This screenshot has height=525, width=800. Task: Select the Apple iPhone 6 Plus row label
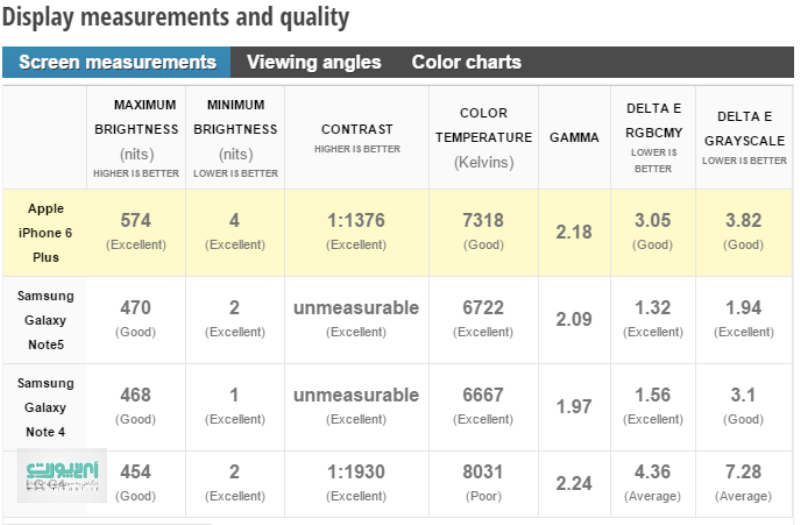[45, 233]
